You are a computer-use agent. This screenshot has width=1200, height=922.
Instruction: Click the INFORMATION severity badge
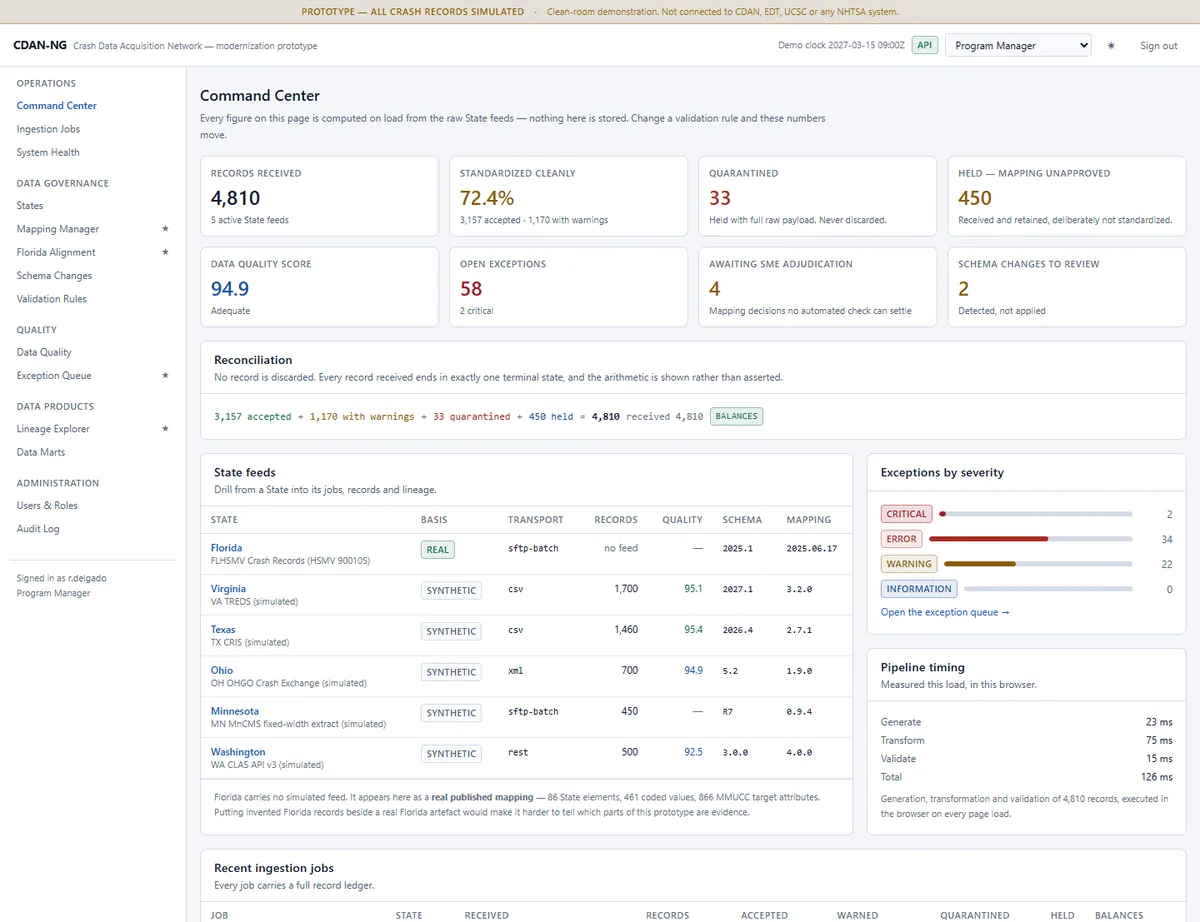(919, 589)
